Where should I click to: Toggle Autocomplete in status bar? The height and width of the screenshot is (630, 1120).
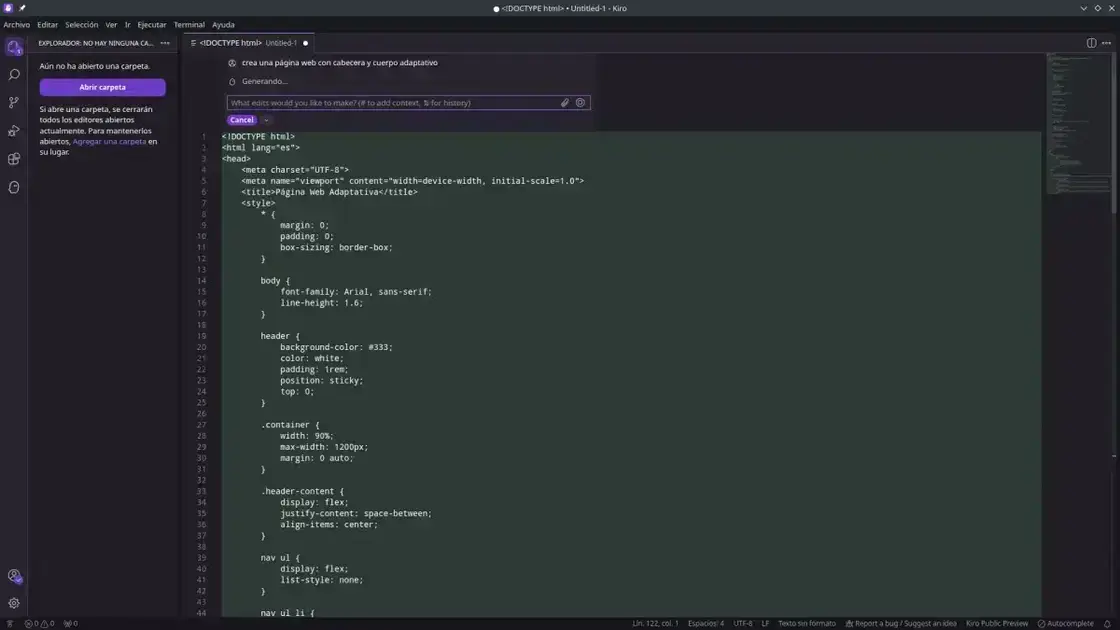(x=1065, y=624)
